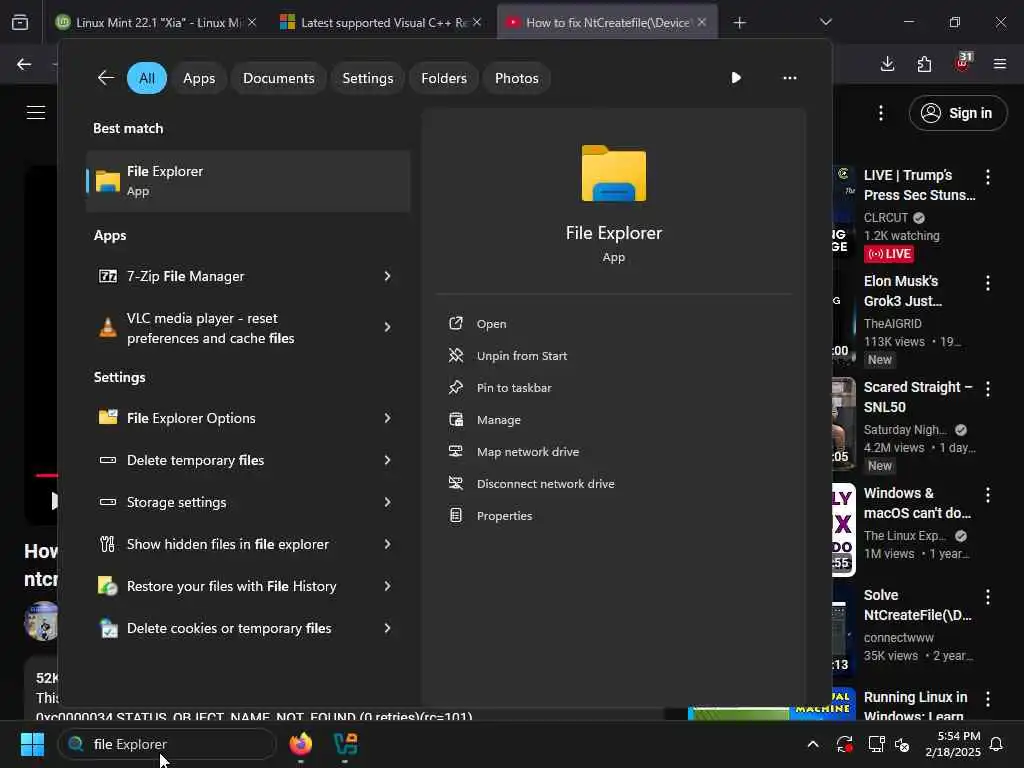Switch to the Linux Mint 22.1 tab
The image size is (1024, 768).
(155, 22)
